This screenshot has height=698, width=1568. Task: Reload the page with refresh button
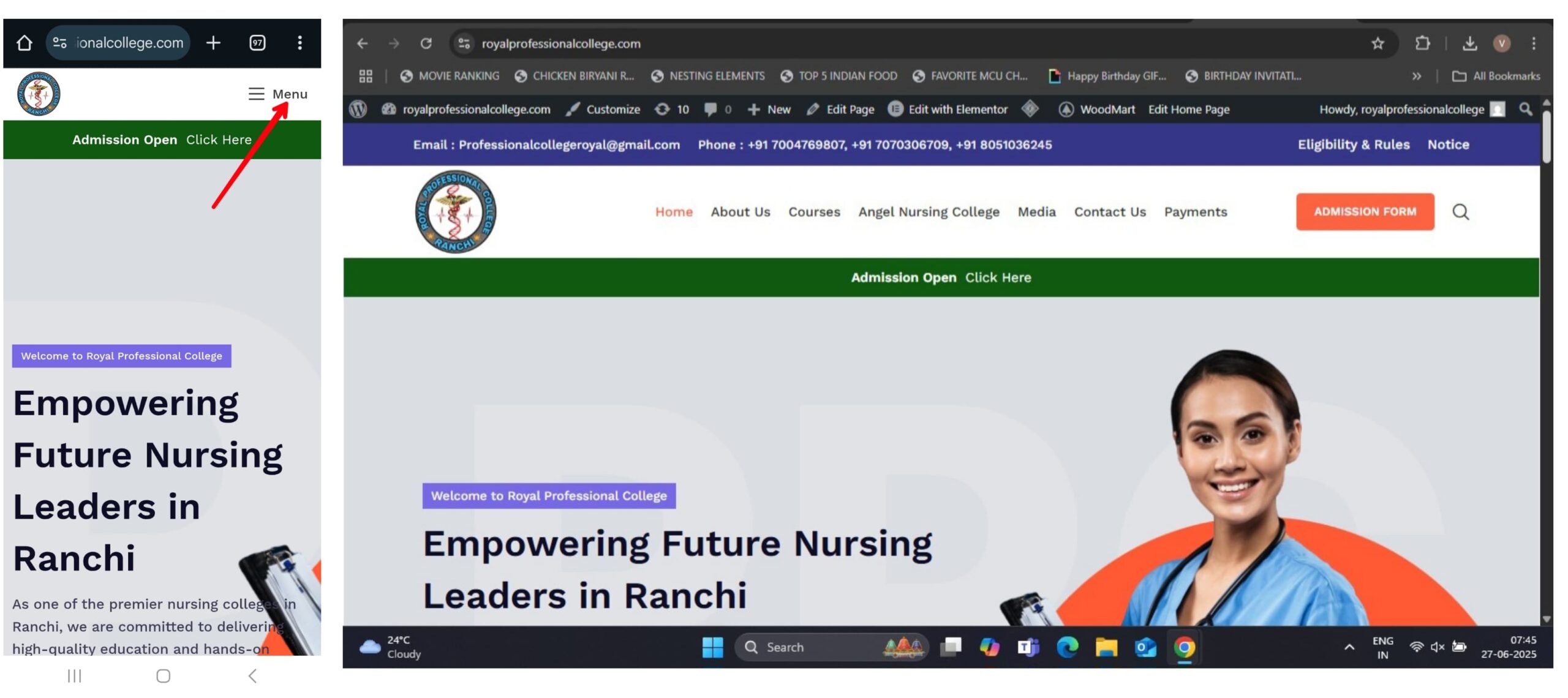click(426, 43)
